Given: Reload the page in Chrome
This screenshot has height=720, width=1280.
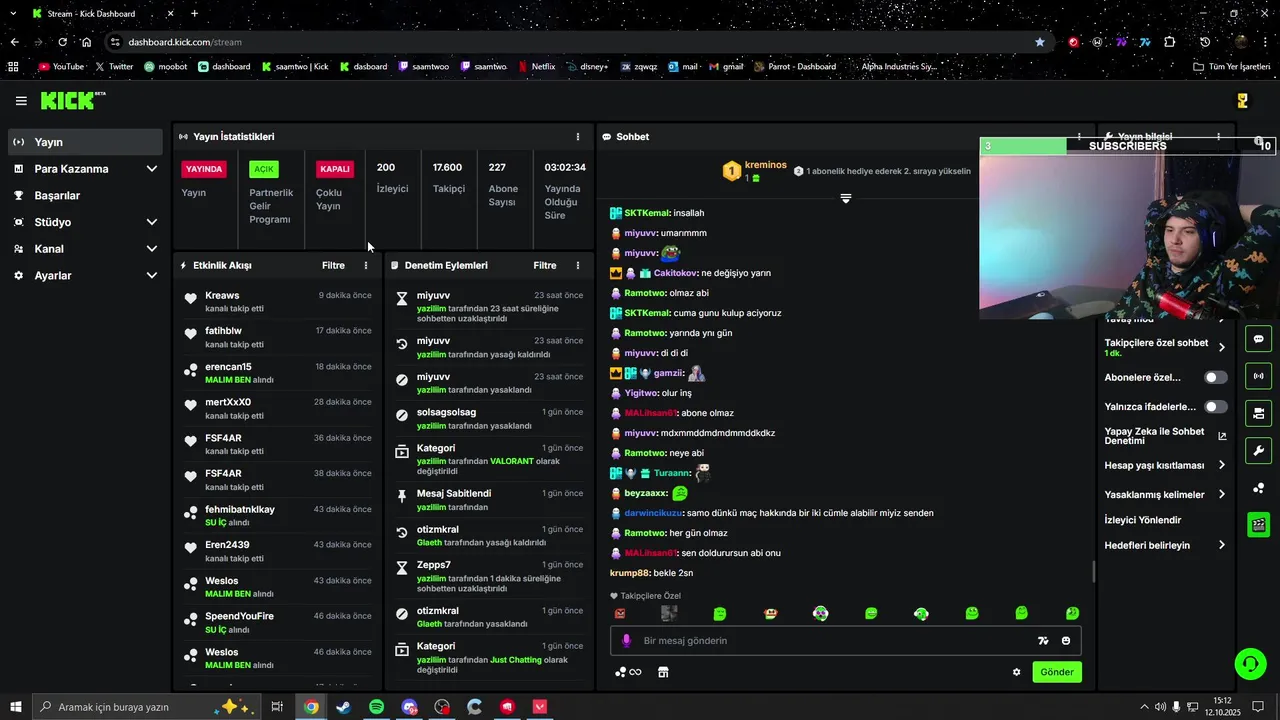Looking at the screenshot, I should (62, 42).
